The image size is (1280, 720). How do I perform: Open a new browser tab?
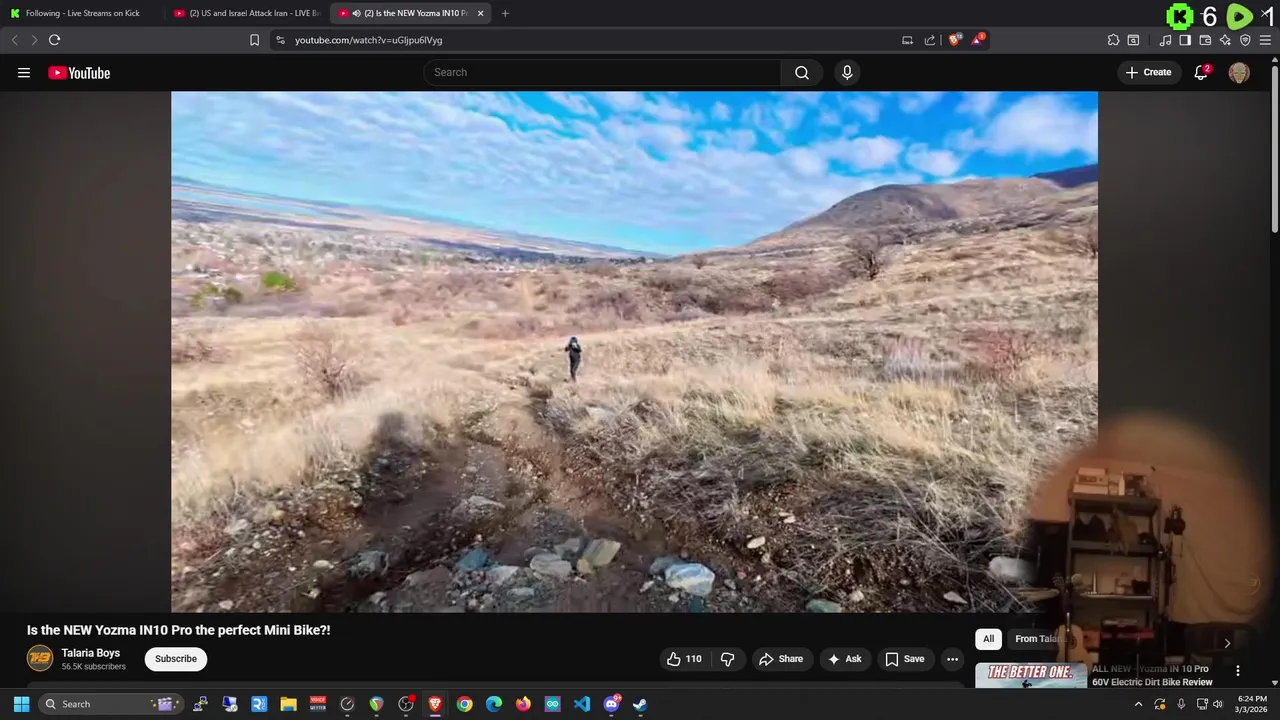505,13
